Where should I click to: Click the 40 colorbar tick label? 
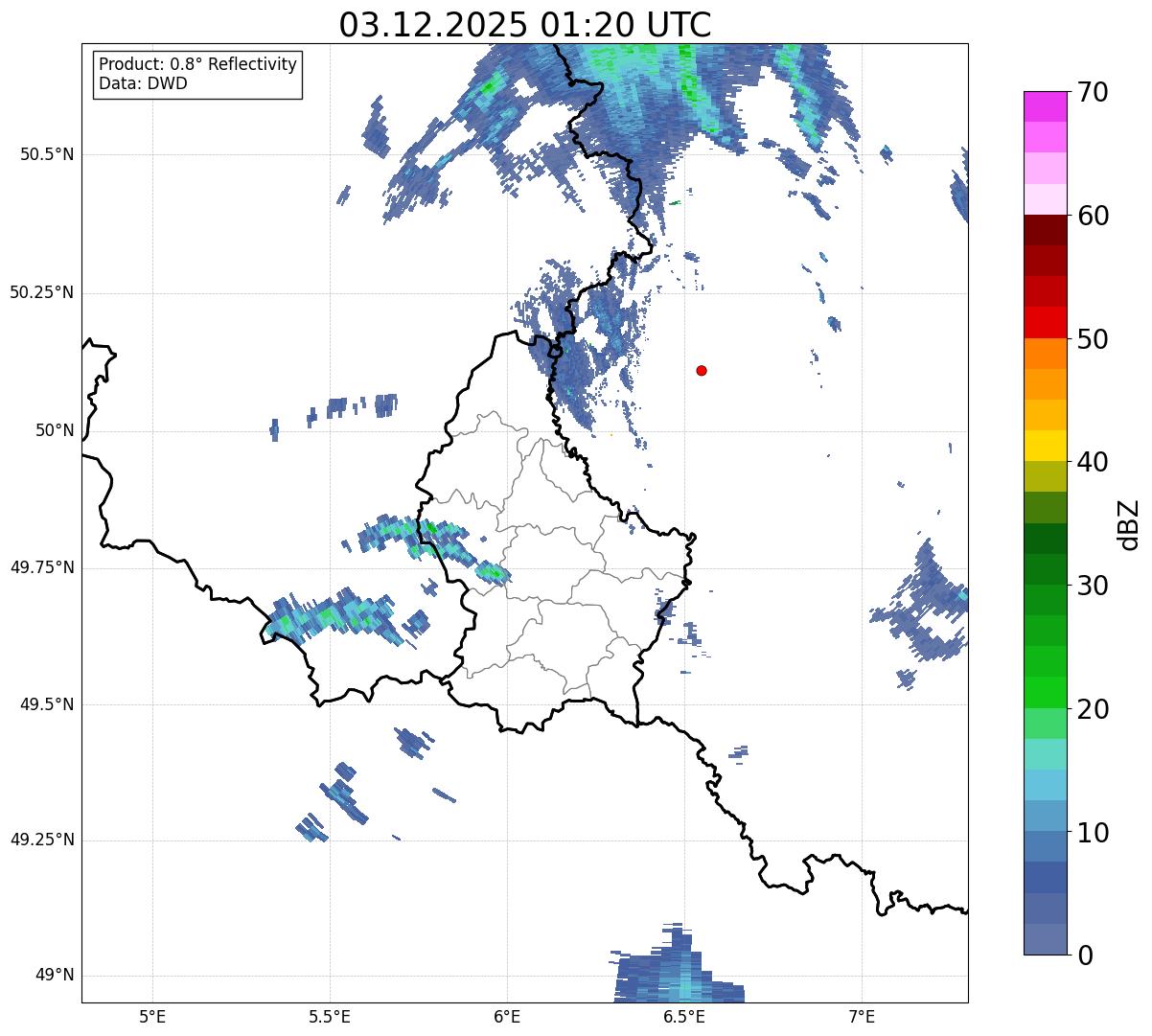point(1093,462)
